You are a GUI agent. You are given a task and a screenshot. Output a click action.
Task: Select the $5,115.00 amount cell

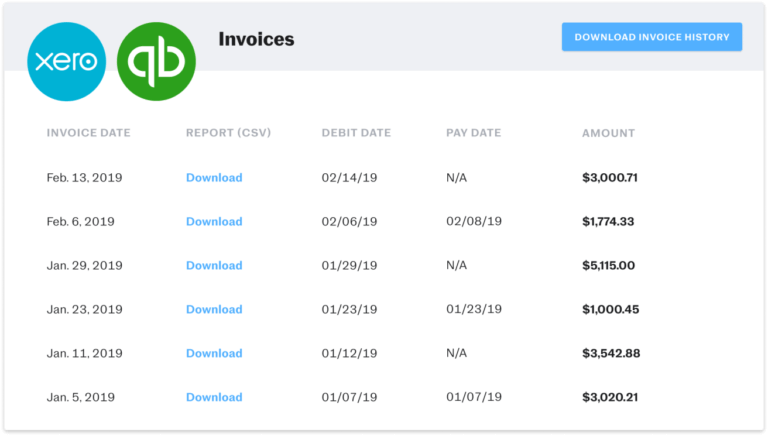608,266
